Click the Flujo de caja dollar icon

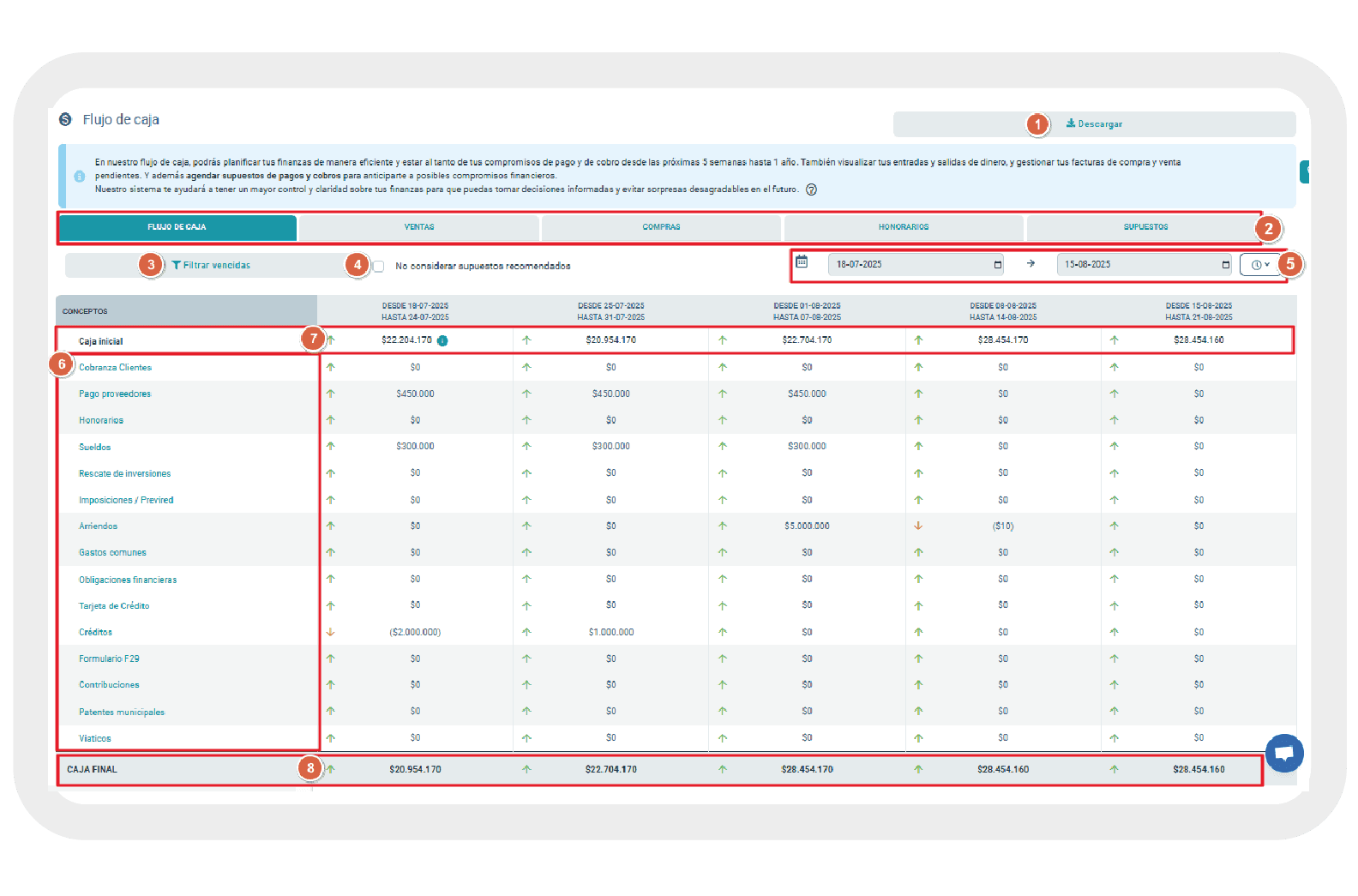[x=65, y=119]
